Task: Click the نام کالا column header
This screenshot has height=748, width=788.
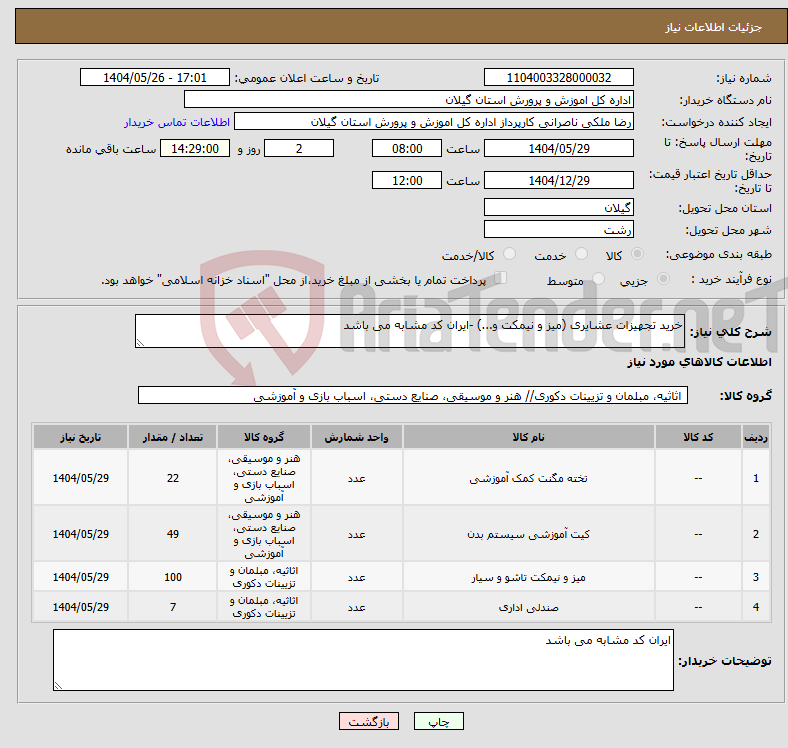Action: (x=528, y=437)
